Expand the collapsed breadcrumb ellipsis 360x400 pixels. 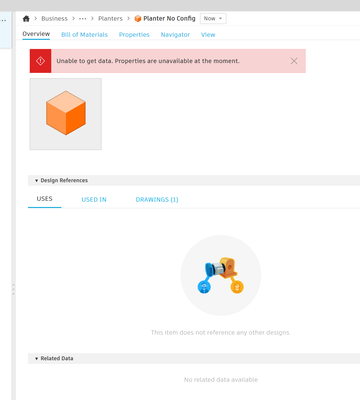tap(83, 19)
